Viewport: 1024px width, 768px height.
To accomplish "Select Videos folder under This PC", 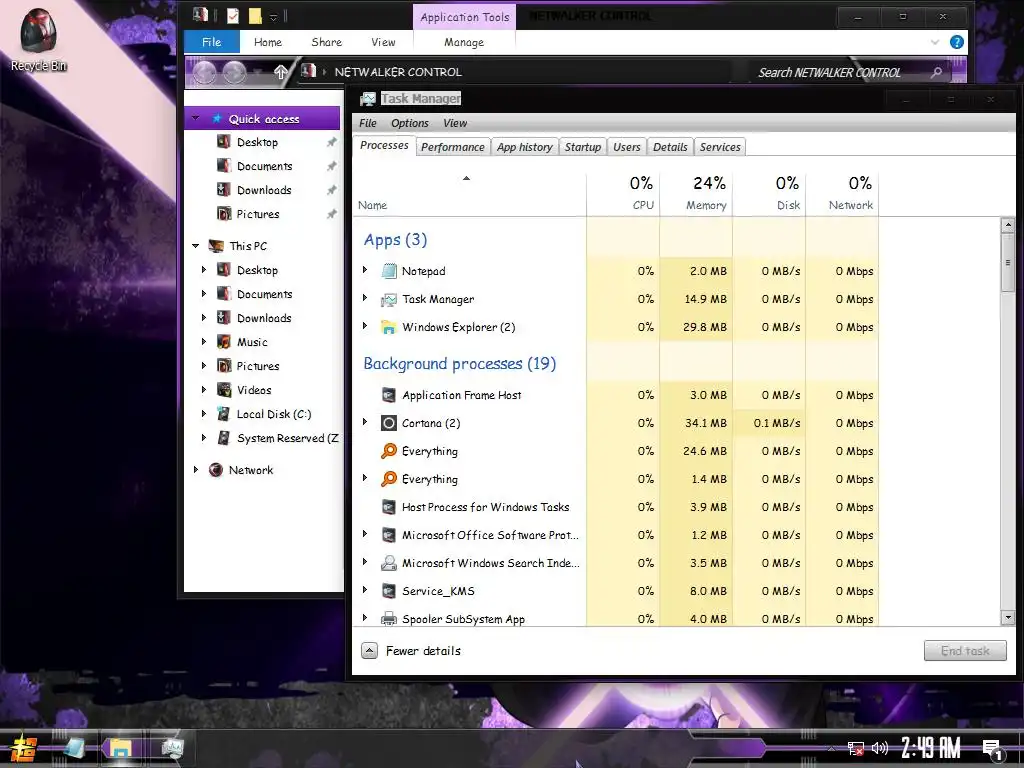I will tap(253, 390).
